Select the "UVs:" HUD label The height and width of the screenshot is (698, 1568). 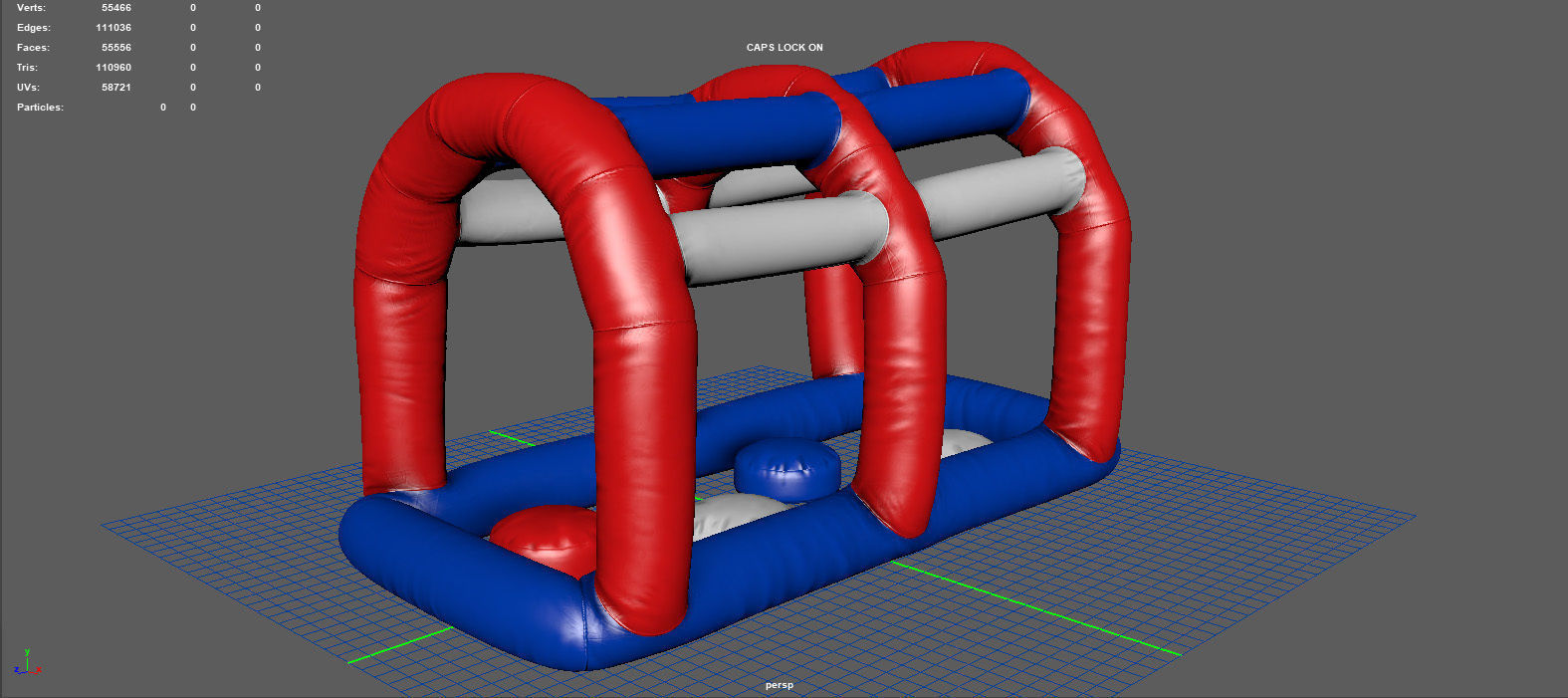click(28, 87)
